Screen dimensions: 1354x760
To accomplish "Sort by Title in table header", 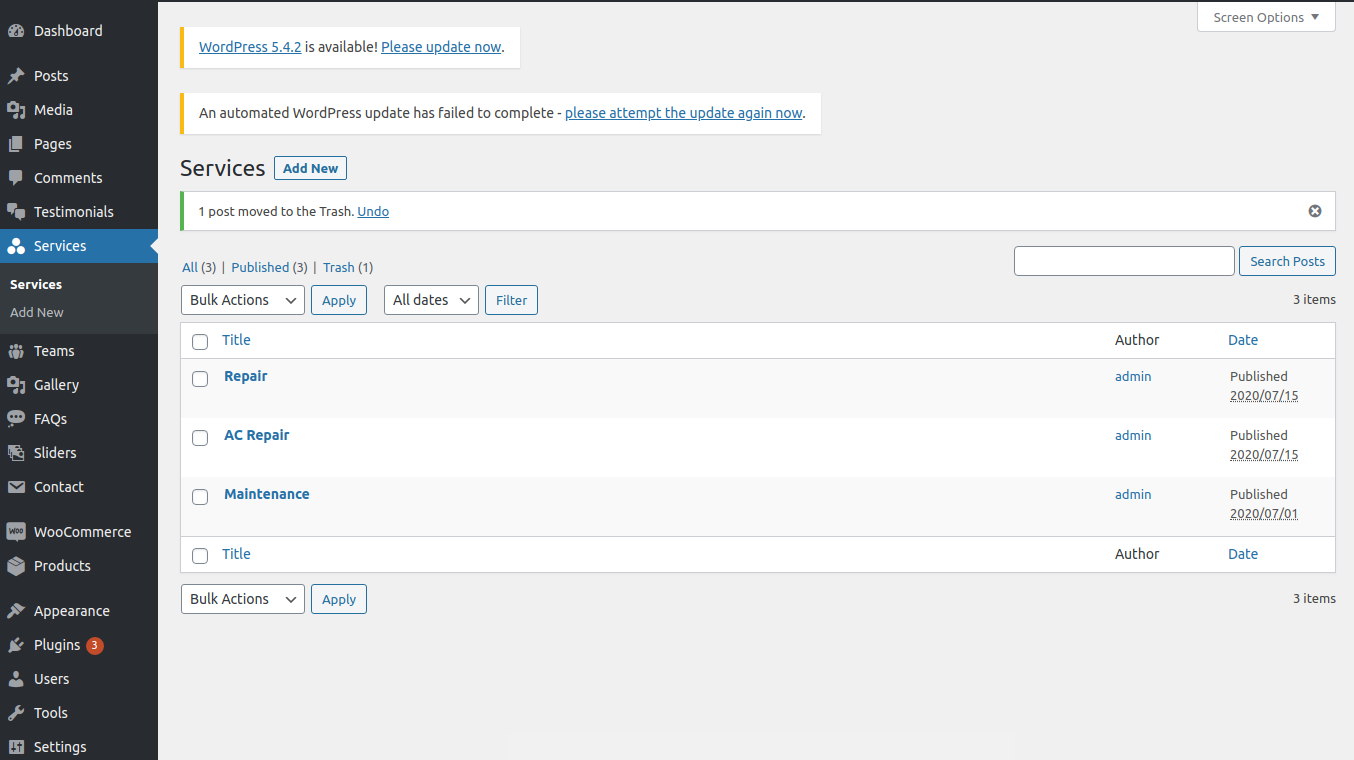I will click(x=236, y=340).
